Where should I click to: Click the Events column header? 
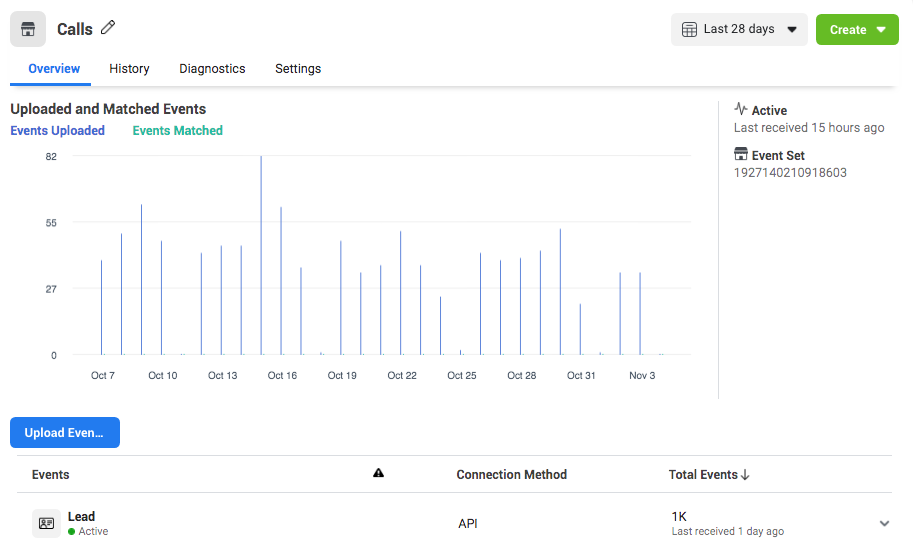point(51,475)
